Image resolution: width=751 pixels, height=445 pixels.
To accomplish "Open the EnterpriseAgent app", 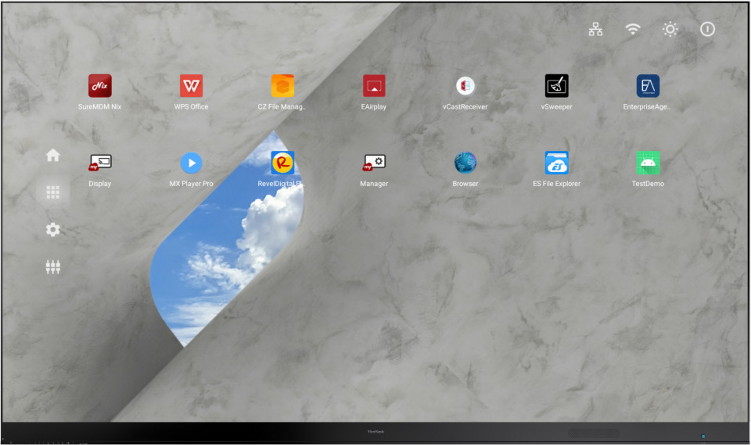I will click(648, 86).
